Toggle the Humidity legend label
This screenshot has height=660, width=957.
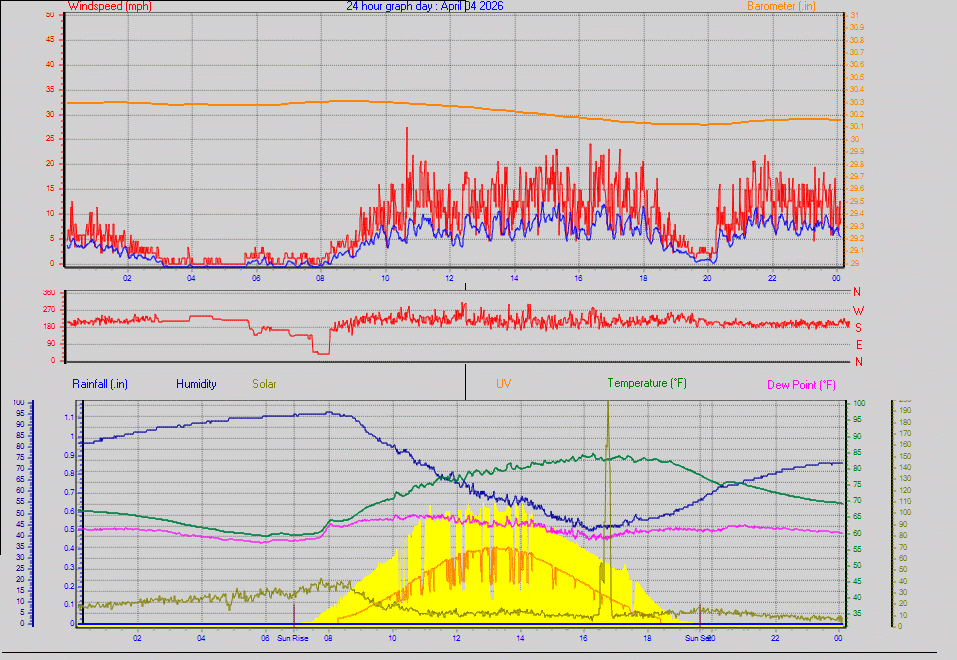[x=196, y=383]
